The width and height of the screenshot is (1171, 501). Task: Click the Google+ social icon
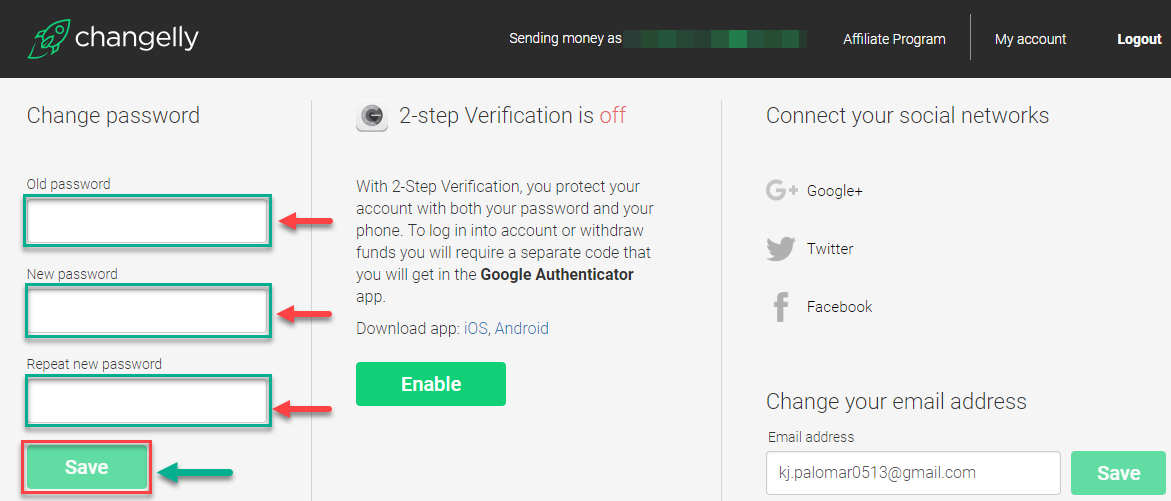tap(782, 191)
